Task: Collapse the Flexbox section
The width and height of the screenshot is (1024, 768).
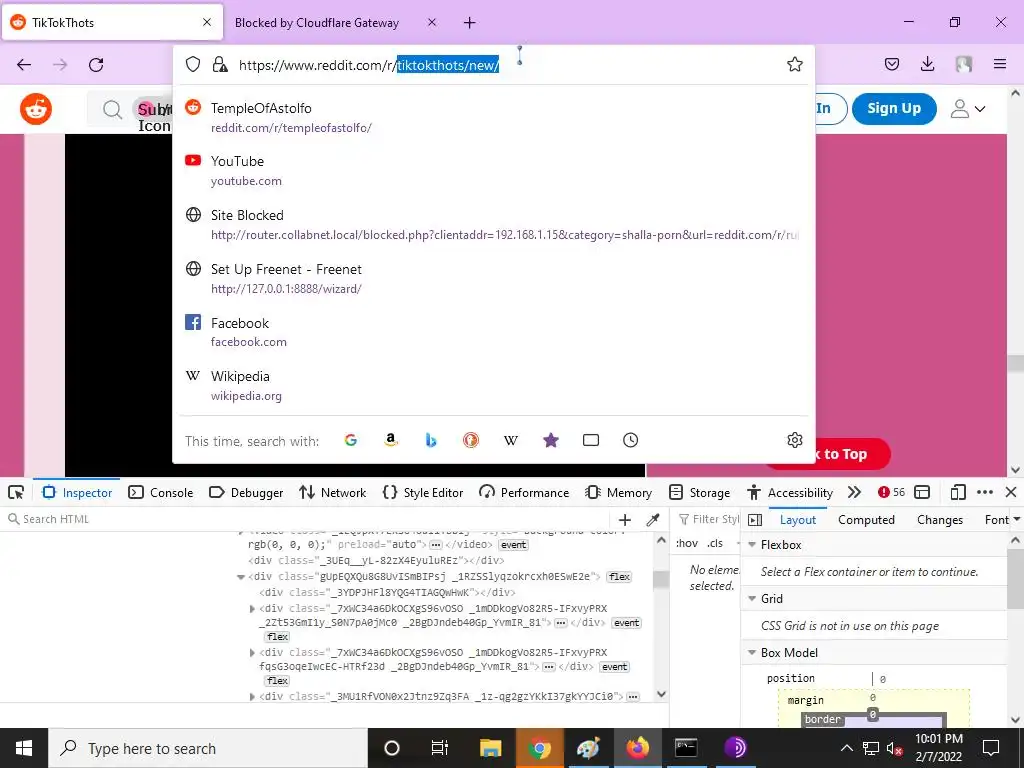Action: click(752, 545)
